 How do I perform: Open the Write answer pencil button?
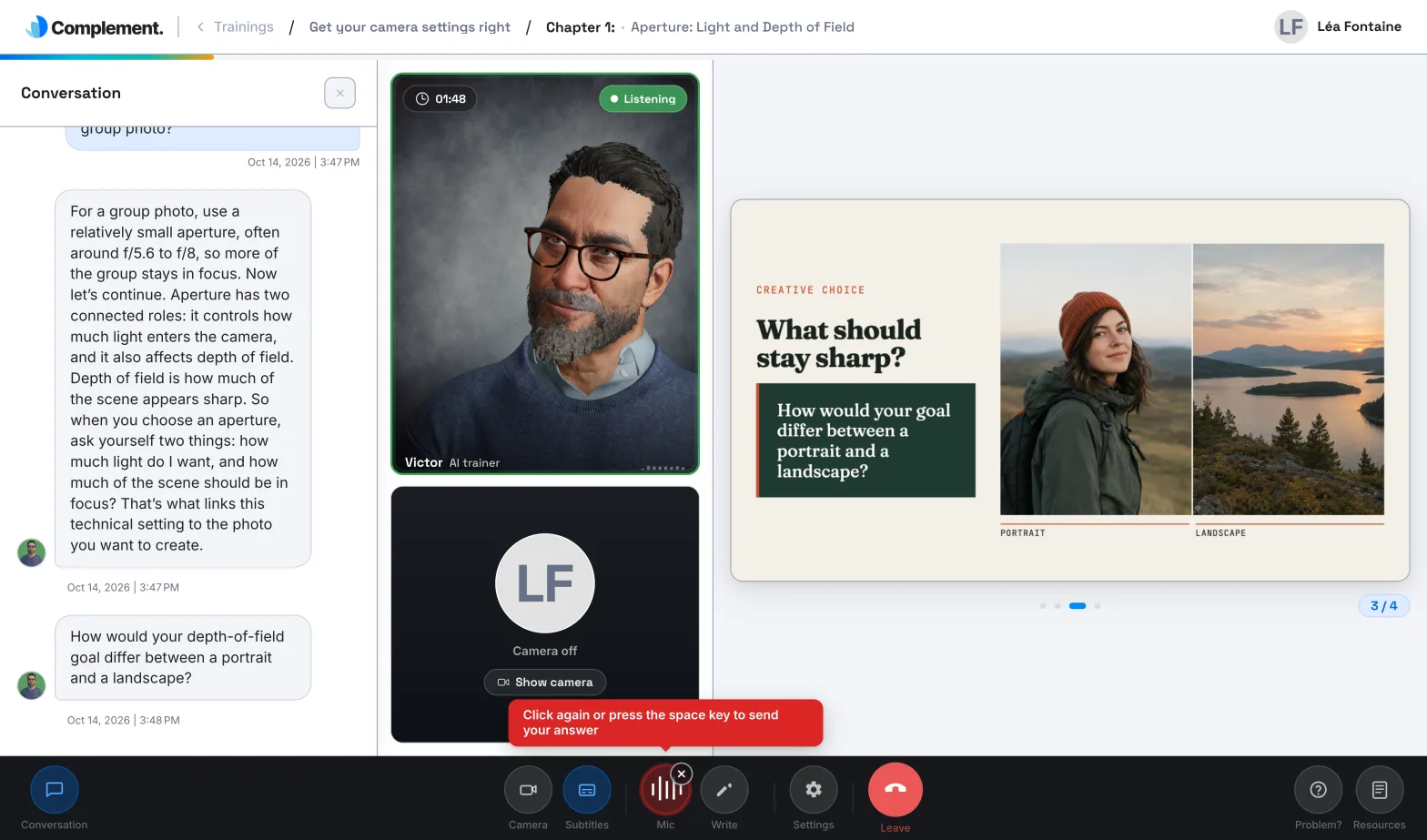tap(724, 790)
